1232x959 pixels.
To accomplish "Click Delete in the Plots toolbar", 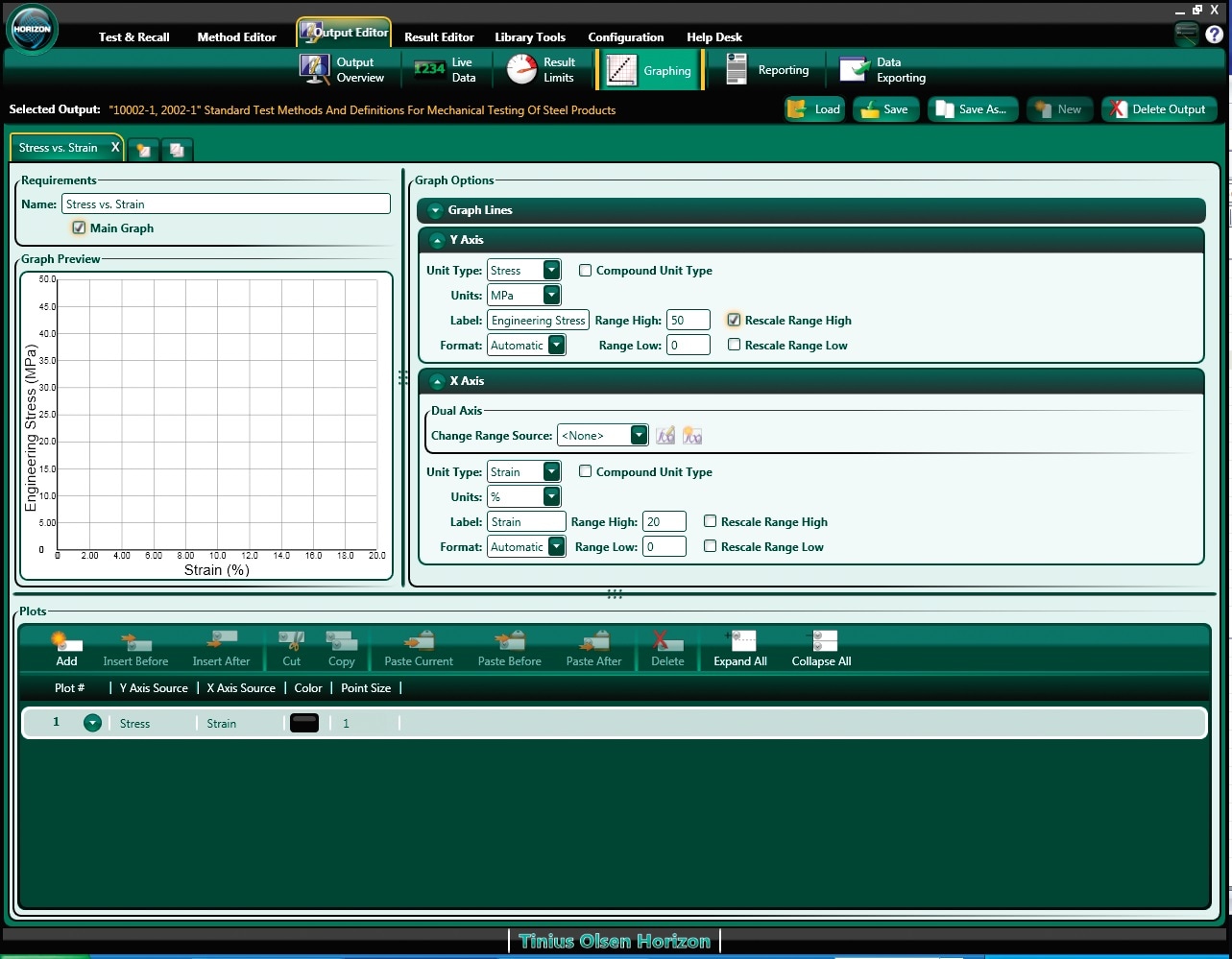I will click(667, 649).
